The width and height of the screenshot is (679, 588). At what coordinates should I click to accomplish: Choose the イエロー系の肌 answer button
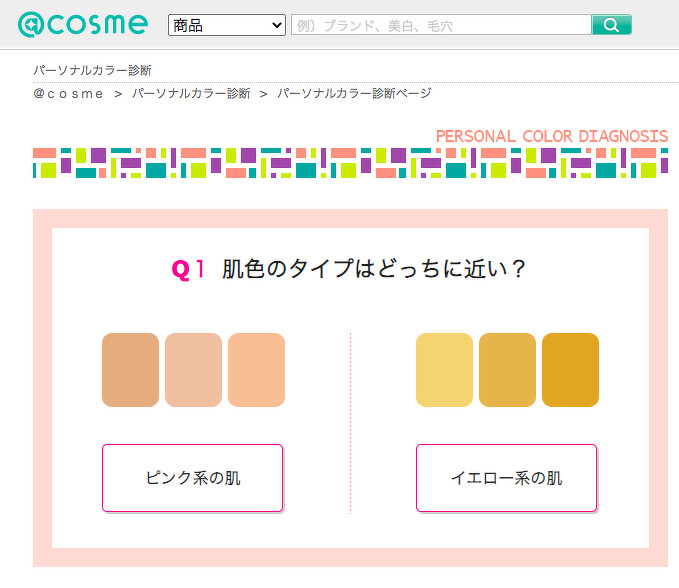coord(507,478)
